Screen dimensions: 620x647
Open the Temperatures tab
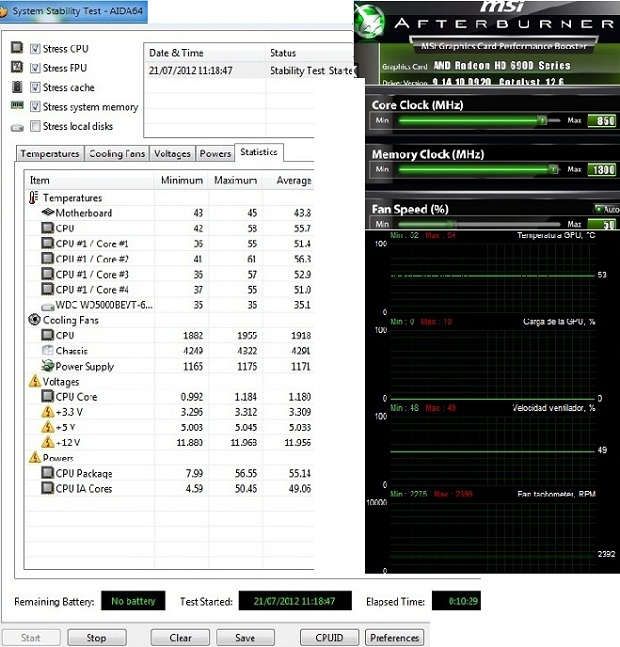click(50, 153)
